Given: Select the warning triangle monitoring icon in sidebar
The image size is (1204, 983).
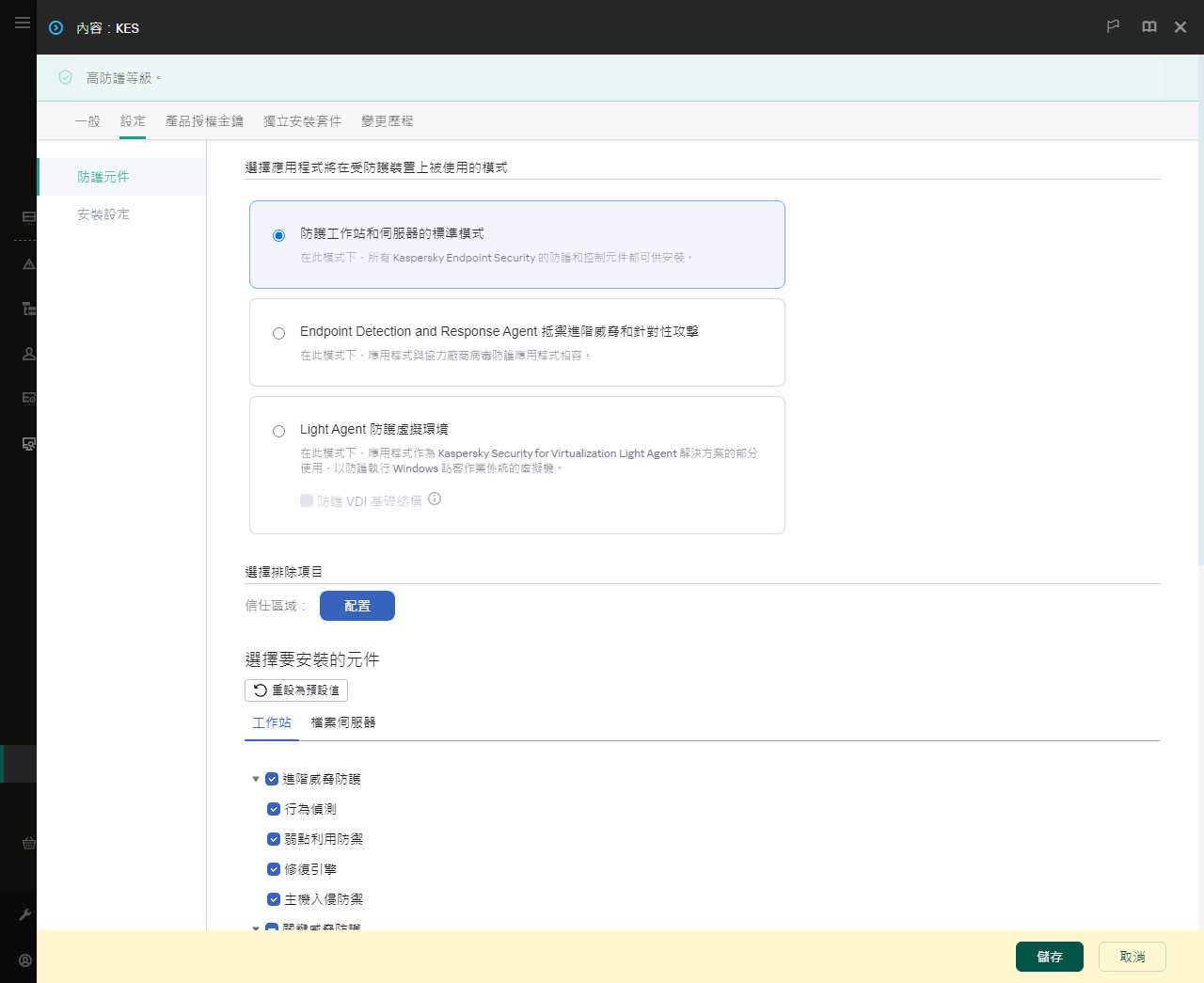Looking at the screenshot, I should tap(27, 264).
